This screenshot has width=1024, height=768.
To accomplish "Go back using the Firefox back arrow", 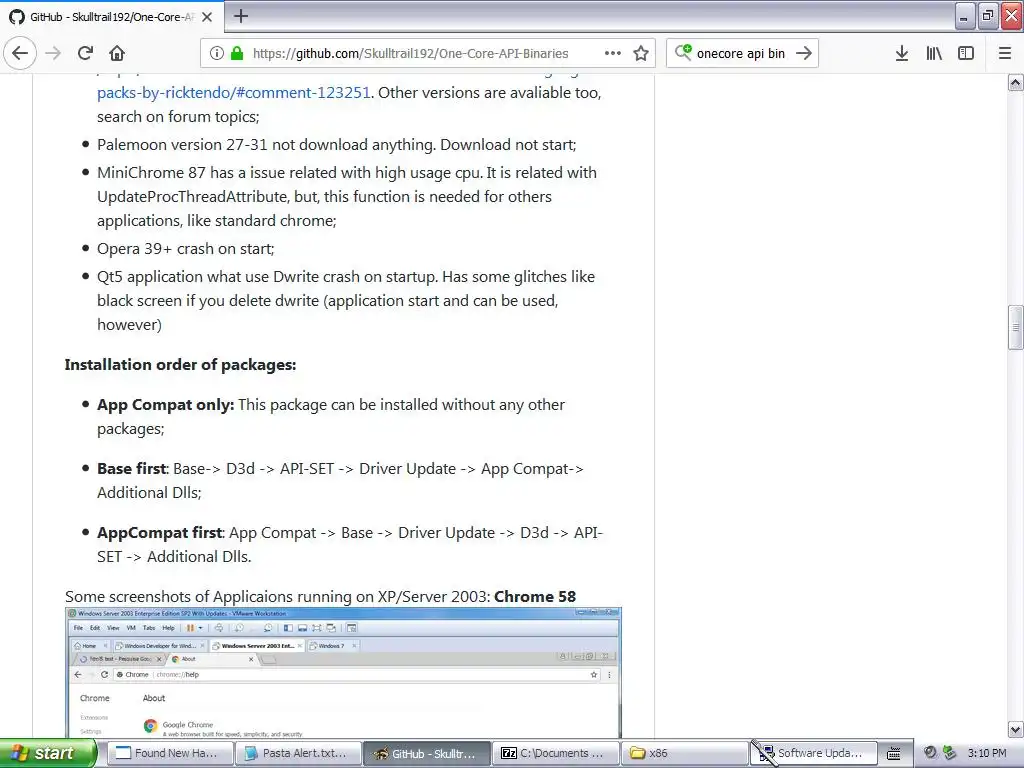I will pos(20,53).
